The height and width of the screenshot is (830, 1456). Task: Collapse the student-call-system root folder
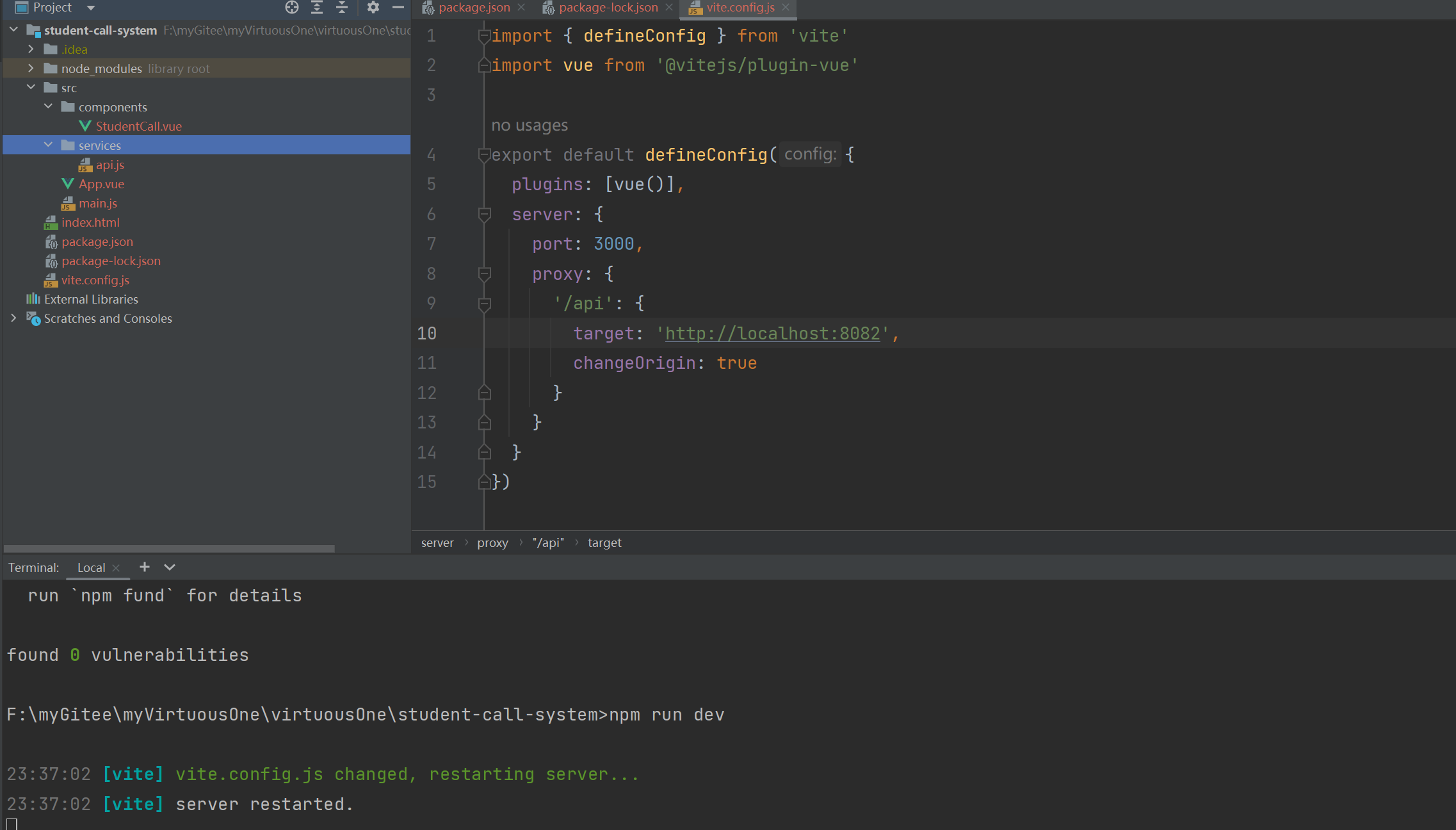[x=13, y=29]
